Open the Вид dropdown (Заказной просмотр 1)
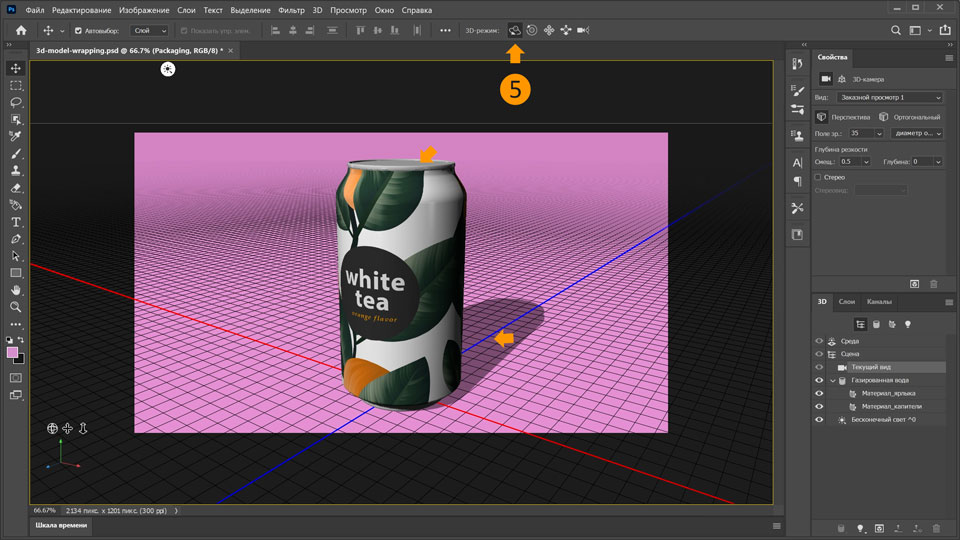The image size is (960, 540). click(x=889, y=98)
